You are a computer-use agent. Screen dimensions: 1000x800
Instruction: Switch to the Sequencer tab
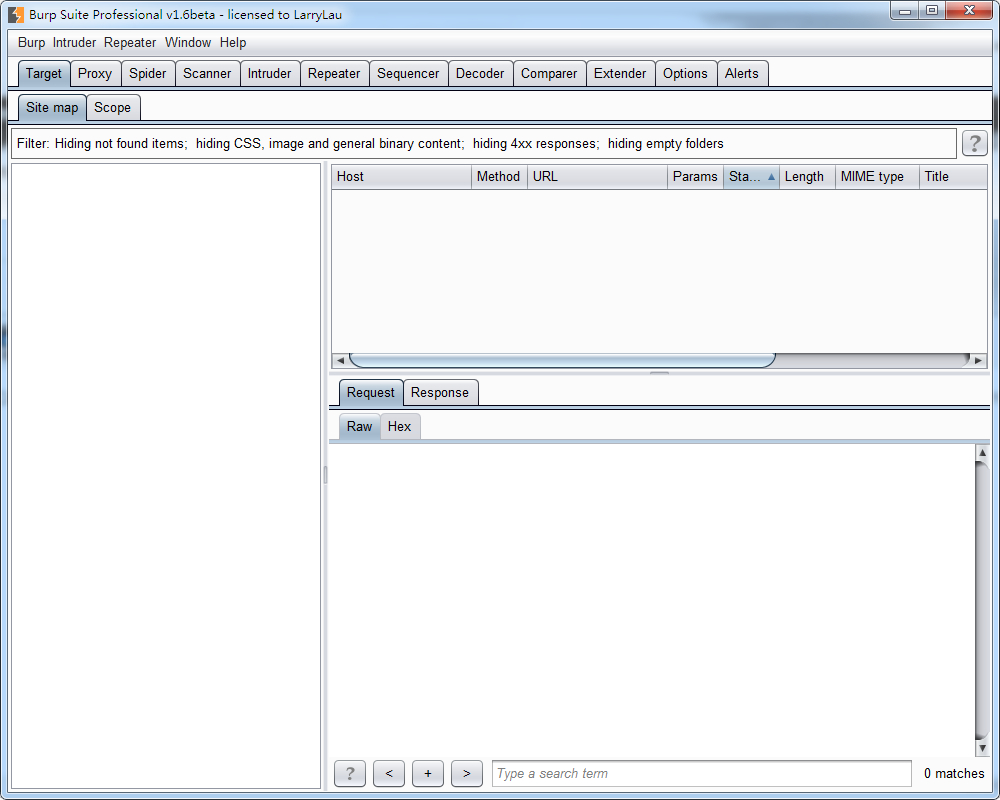408,73
